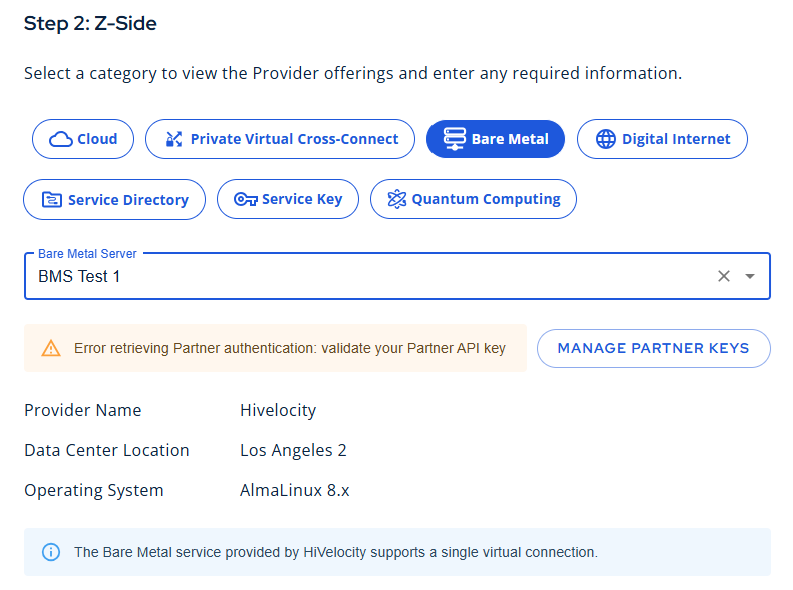This screenshot has width=793, height=590.
Task: Select the Bare Metal category pill
Action: (495, 139)
